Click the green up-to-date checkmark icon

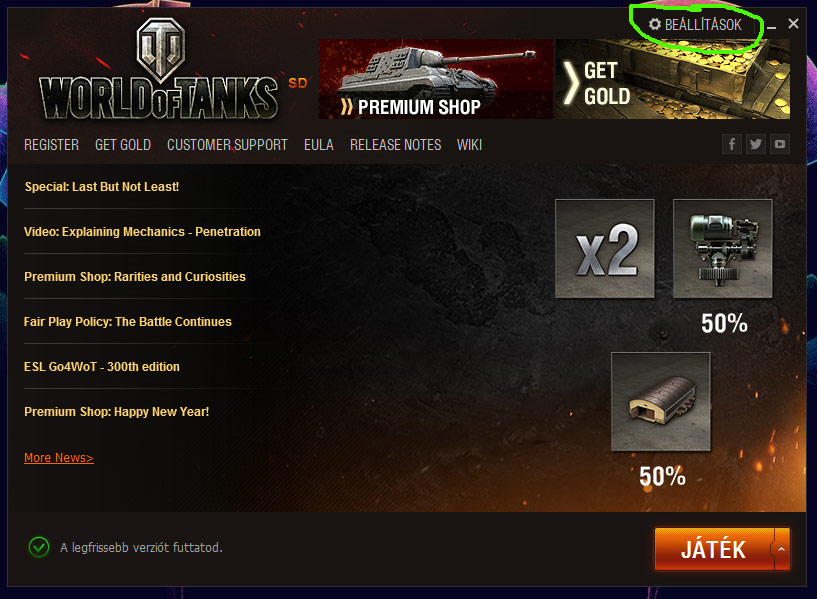coord(39,547)
